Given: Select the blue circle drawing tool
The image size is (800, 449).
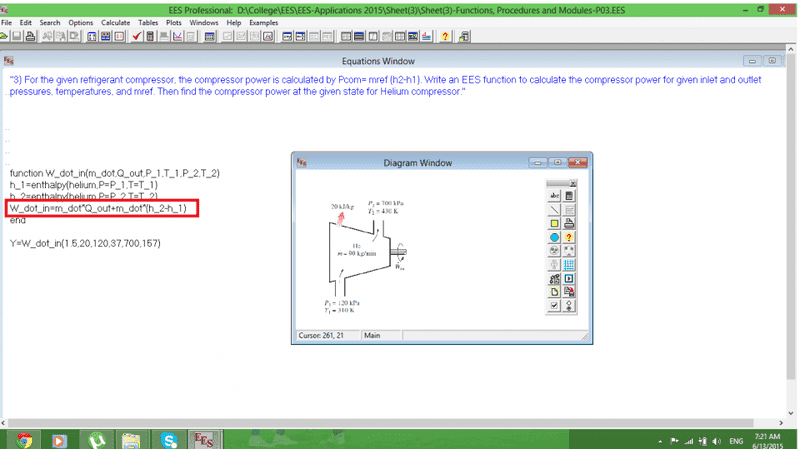Looking at the screenshot, I should (x=553, y=238).
